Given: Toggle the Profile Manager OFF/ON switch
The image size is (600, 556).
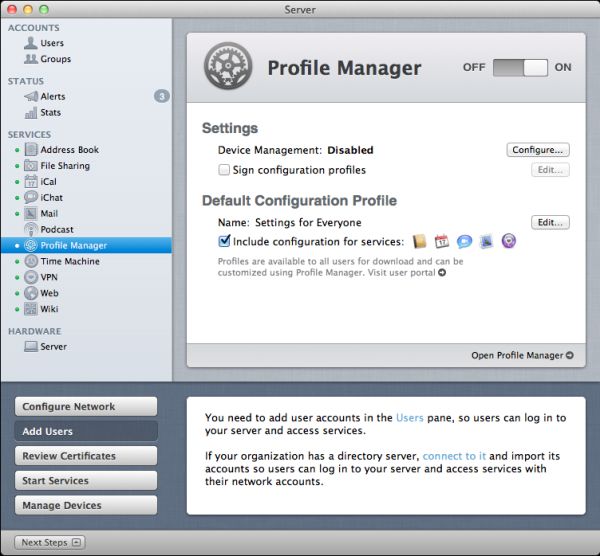Looking at the screenshot, I should (x=520, y=68).
